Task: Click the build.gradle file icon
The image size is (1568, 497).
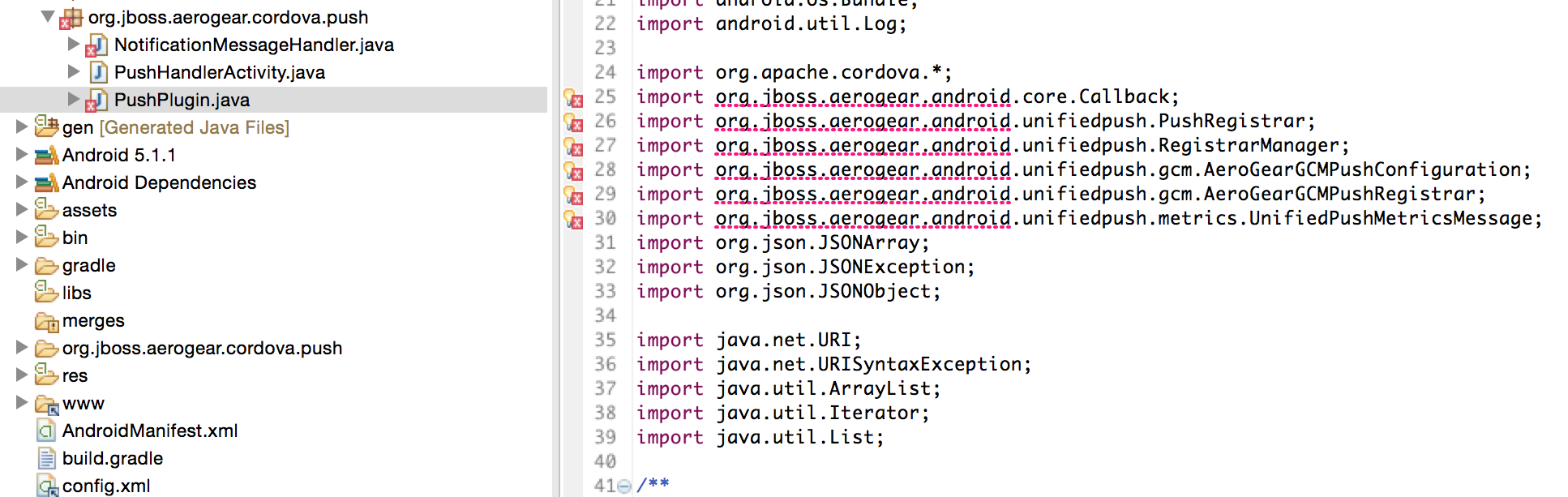Action: click(46, 458)
